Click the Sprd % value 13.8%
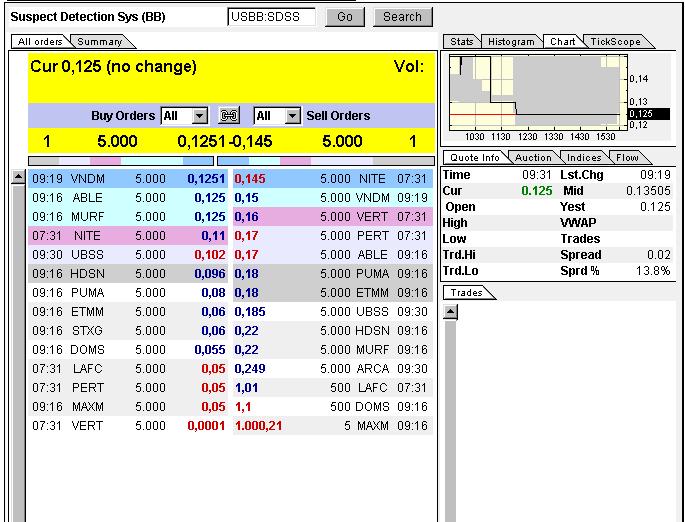The image size is (685, 522). [653, 271]
